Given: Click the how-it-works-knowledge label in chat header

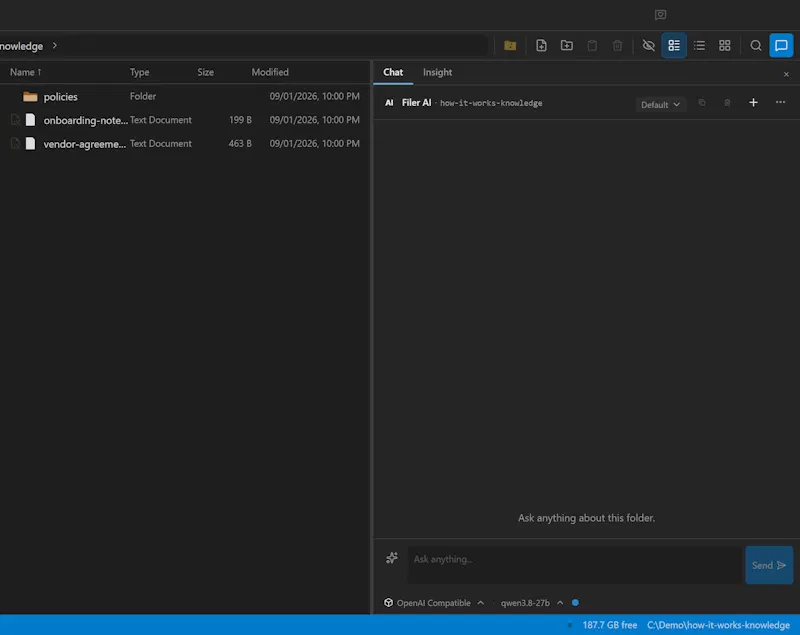Looking at the screenshot, I should 491,103.
